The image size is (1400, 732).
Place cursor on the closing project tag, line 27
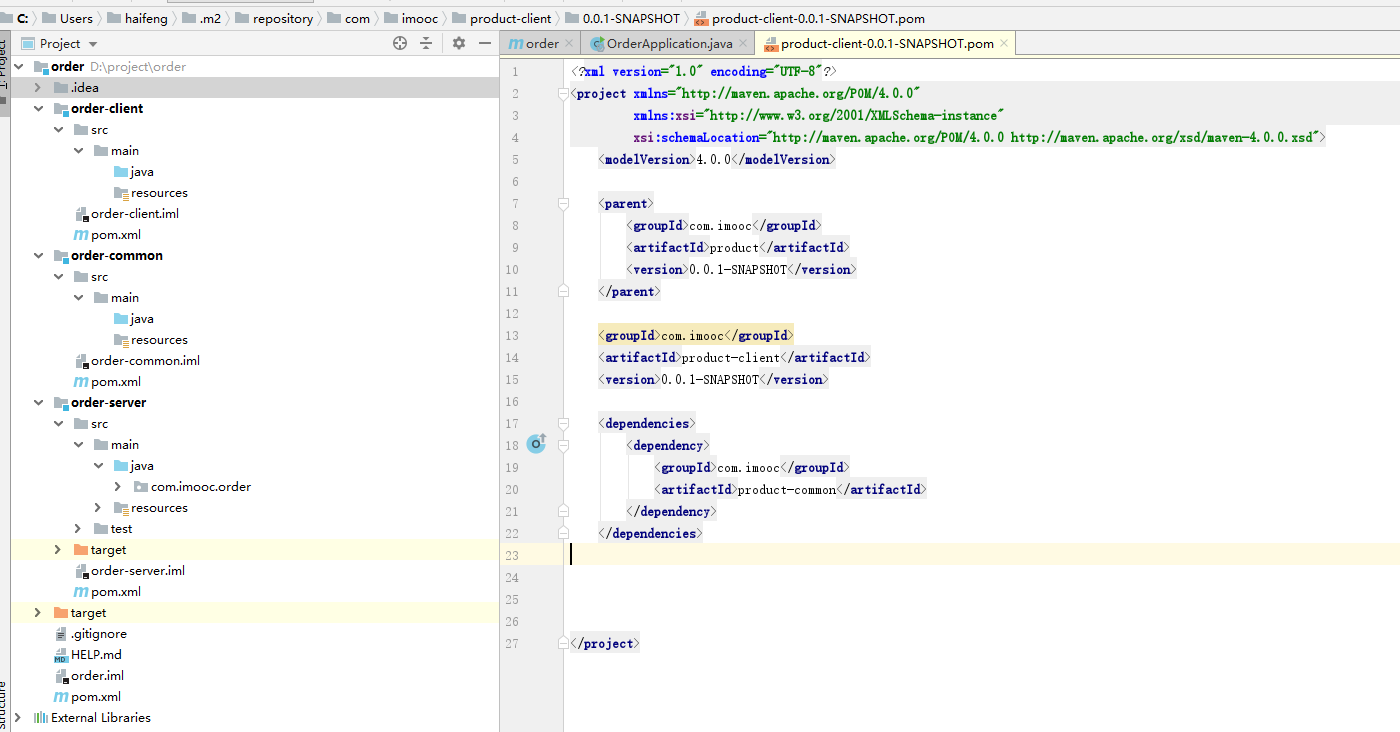click(605, 643)
